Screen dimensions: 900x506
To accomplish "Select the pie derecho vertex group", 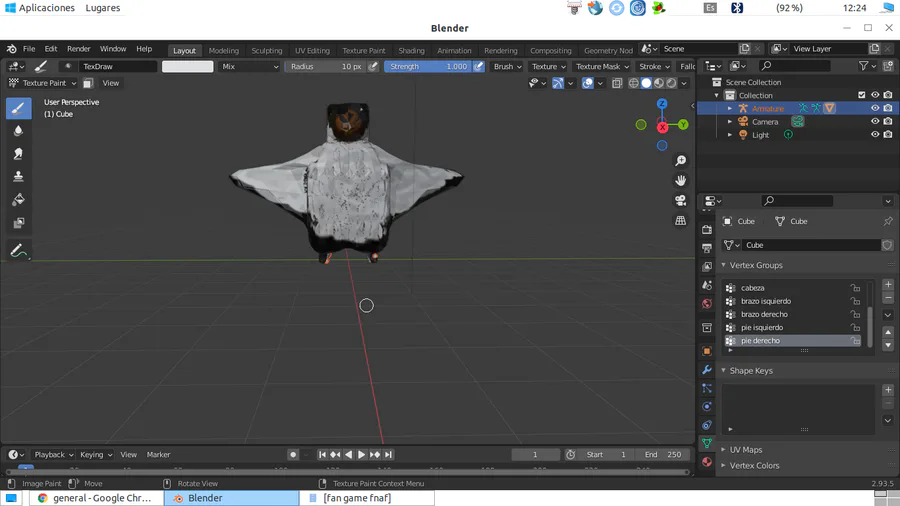I will click(793, 341).
